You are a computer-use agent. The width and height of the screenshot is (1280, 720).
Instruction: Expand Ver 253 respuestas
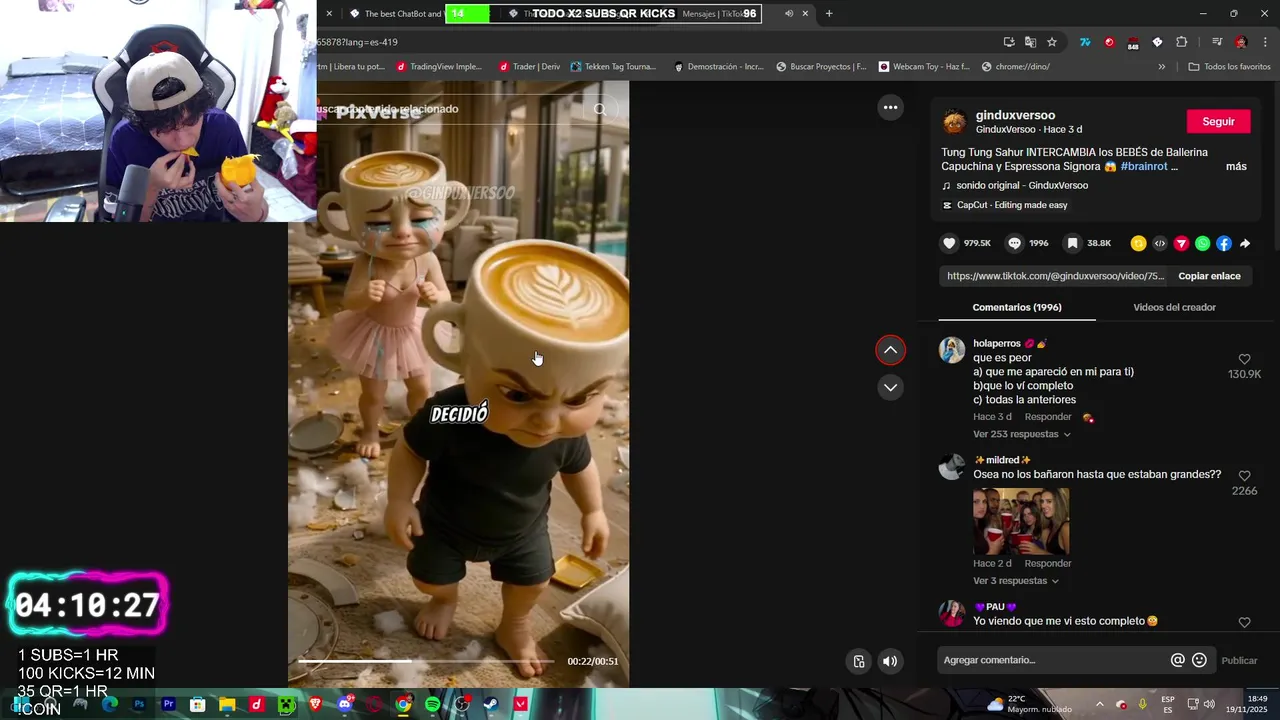[1022, 434]
